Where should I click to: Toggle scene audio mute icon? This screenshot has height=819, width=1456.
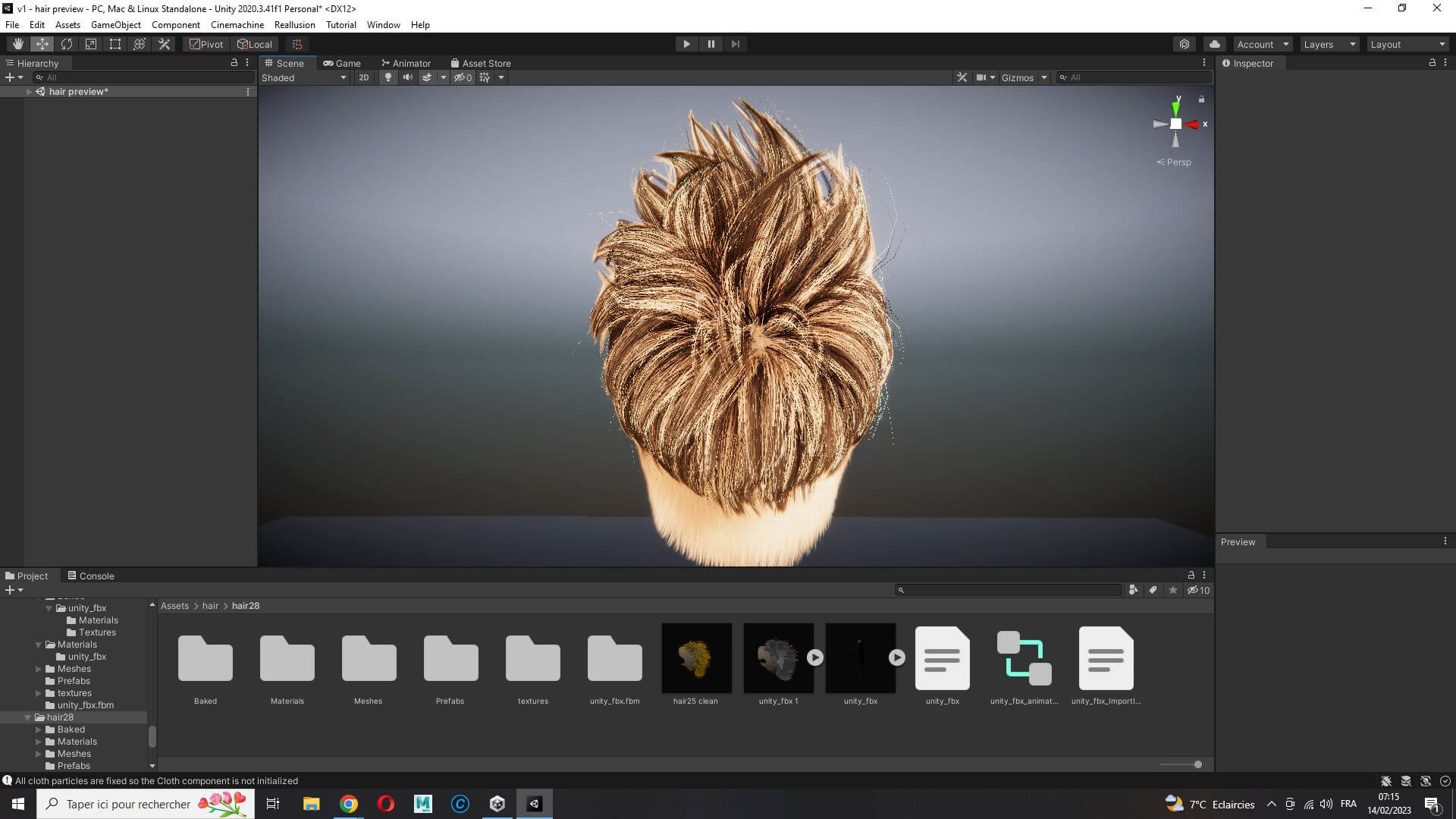coord(407,77)
